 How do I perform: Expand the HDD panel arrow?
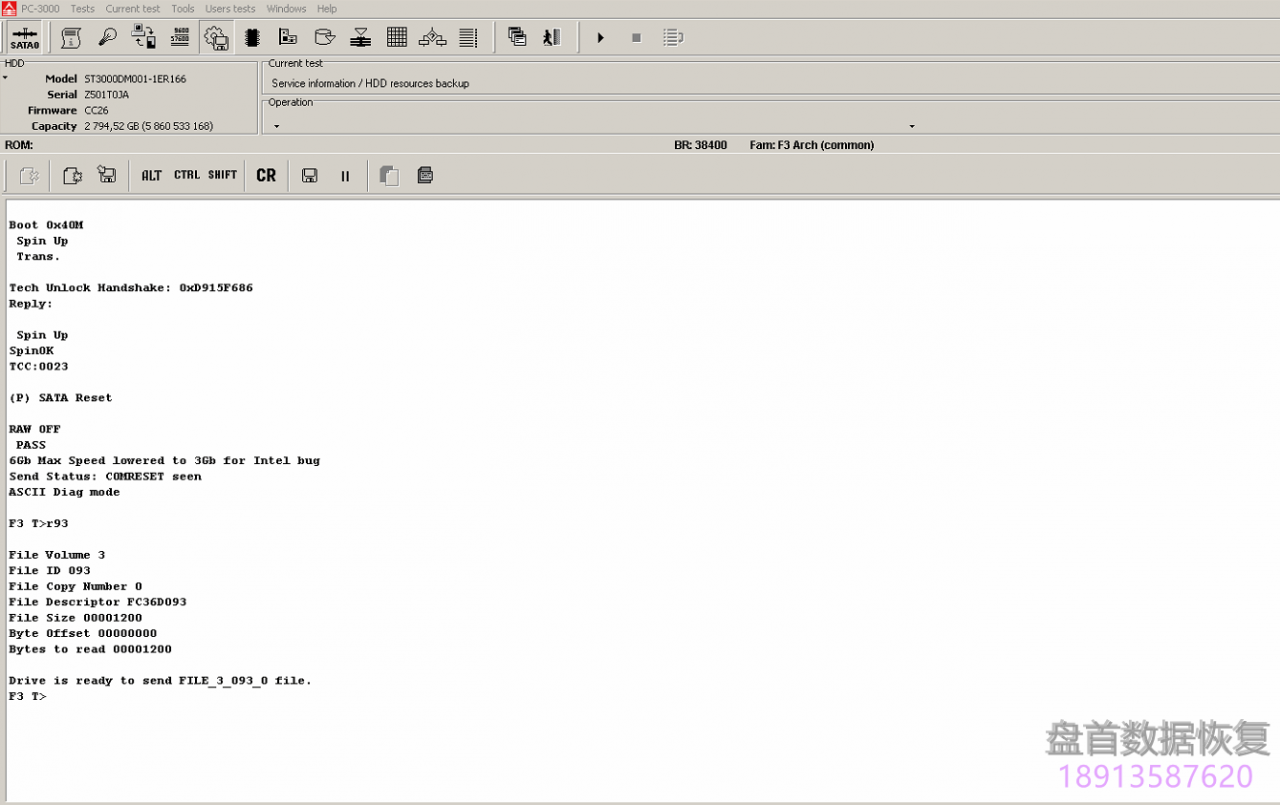coord(5,78)
